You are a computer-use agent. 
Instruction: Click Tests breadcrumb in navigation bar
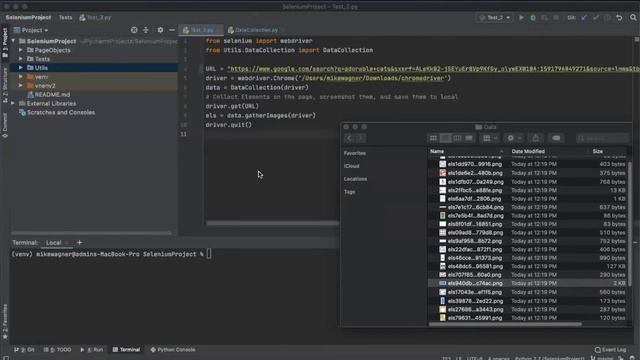point(65,18)
